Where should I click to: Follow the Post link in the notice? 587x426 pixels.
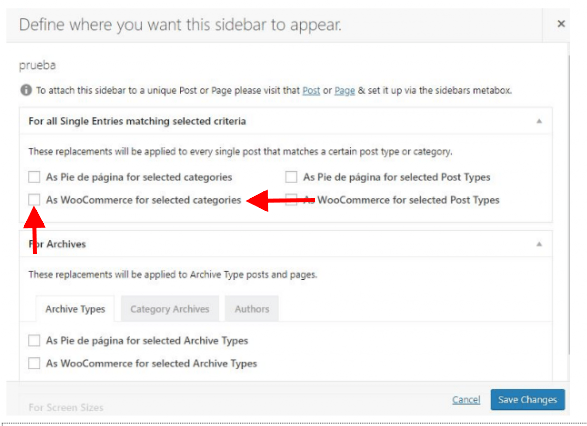click(311, 91)
